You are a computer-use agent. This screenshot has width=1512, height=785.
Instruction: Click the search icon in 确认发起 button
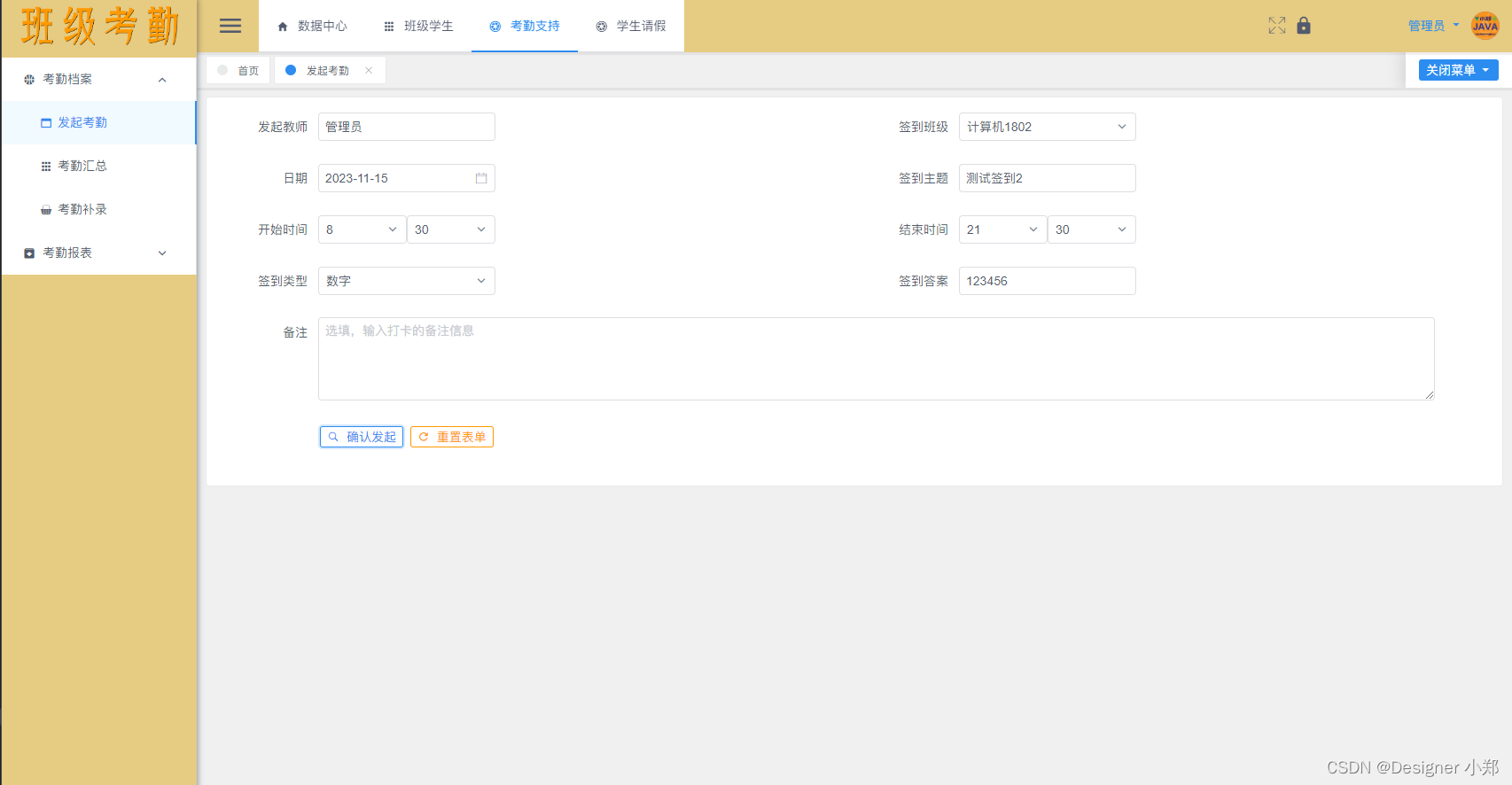[333, 437]
